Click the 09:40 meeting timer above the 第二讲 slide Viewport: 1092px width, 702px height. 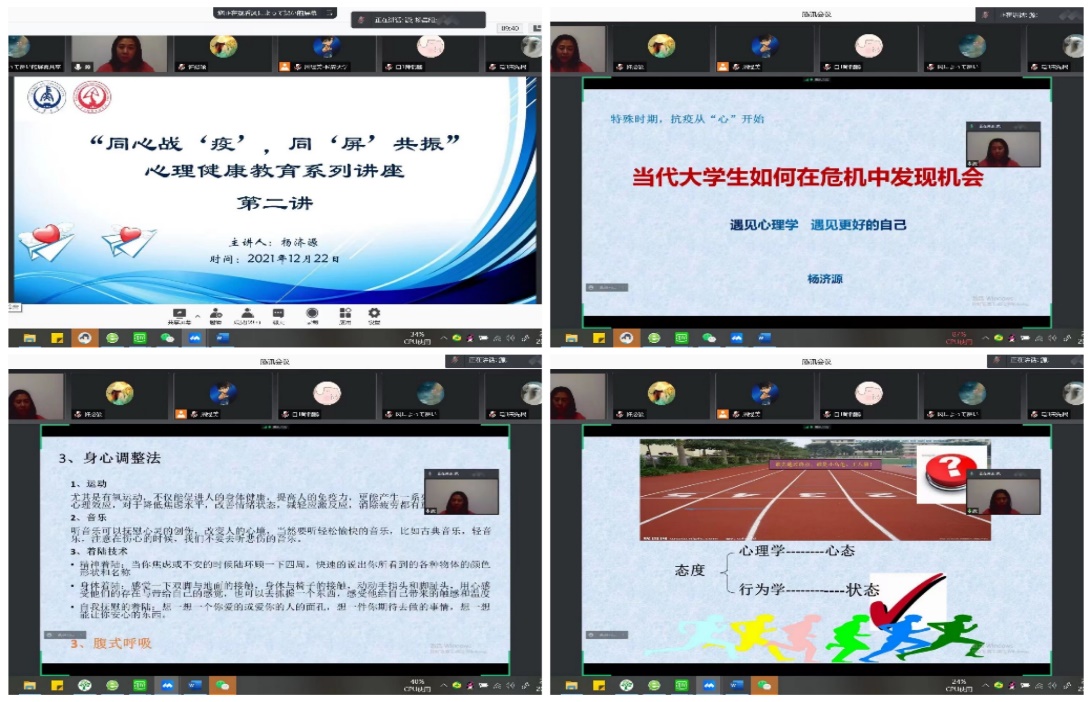pos(510,28)
